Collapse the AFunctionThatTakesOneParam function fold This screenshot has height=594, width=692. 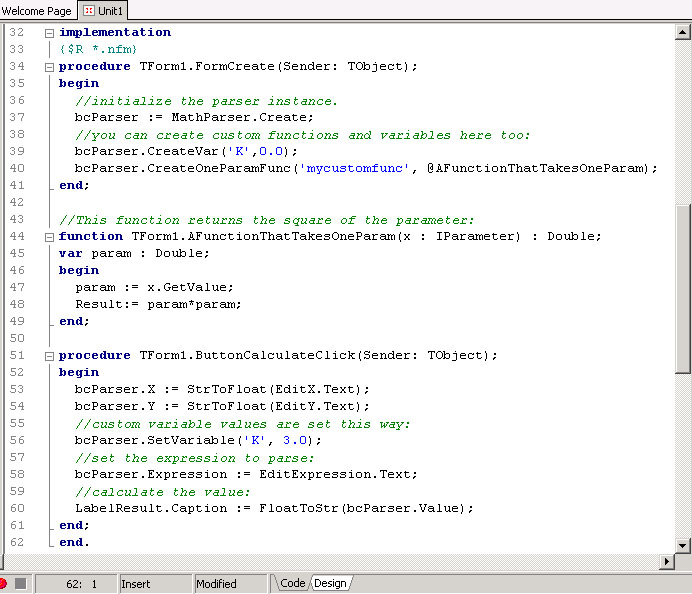(49, 236)
